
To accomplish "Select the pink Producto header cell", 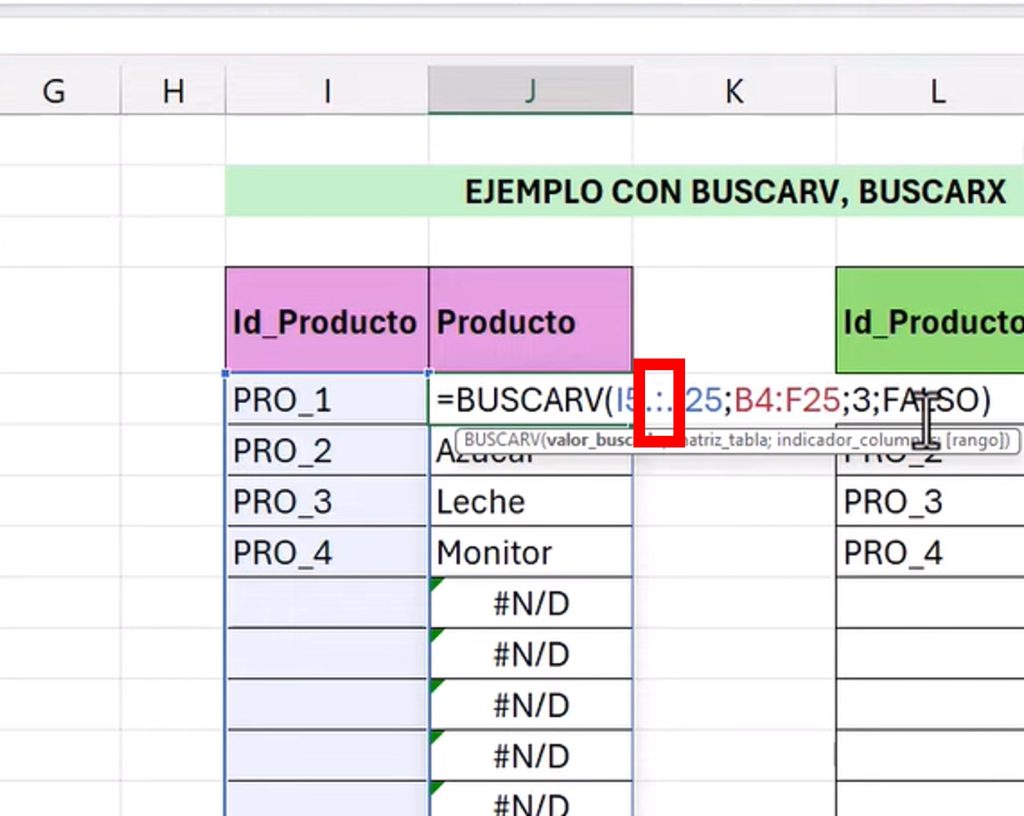I will click(530, 321).
